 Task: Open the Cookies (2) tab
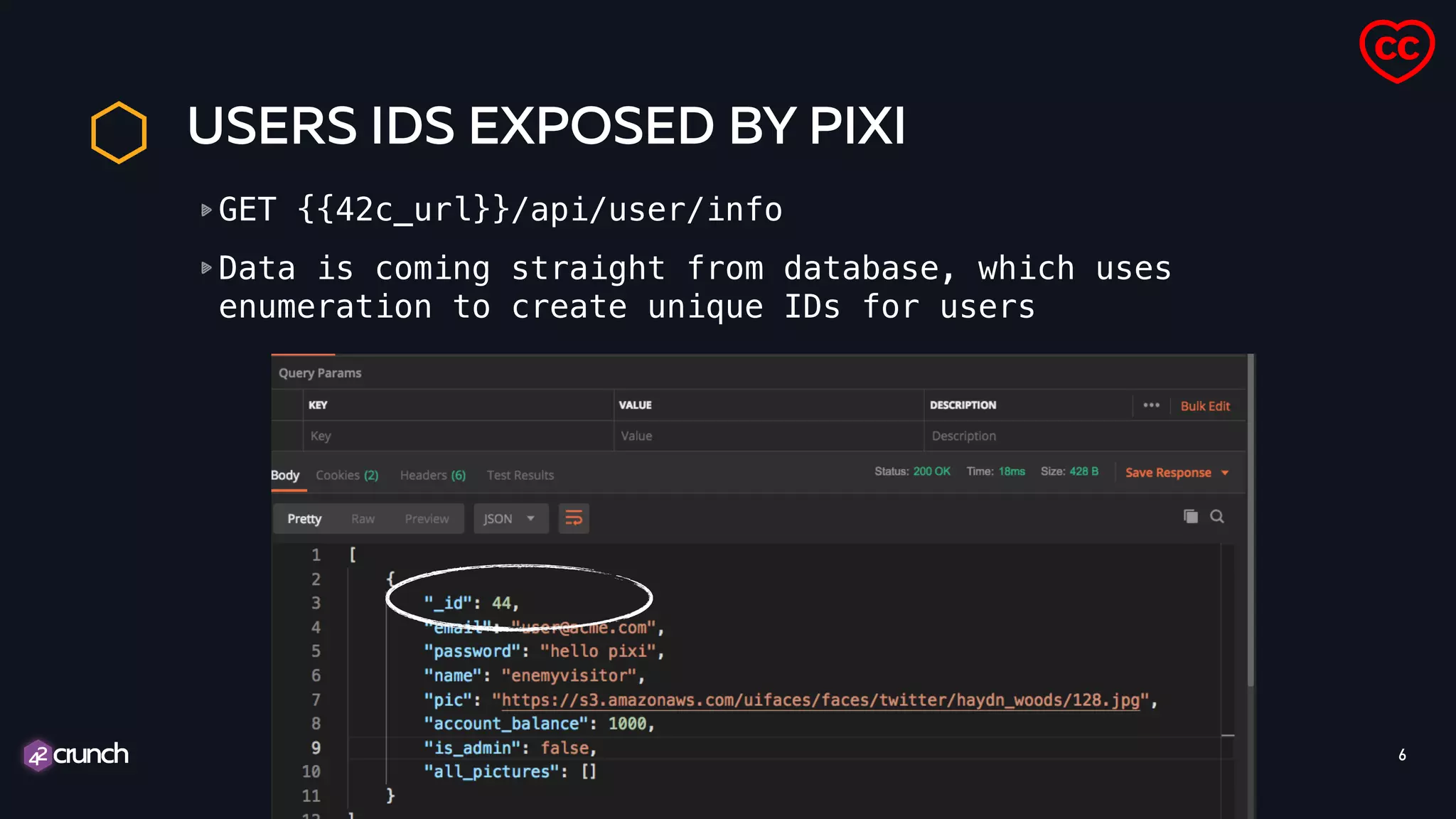pos(347,475)
